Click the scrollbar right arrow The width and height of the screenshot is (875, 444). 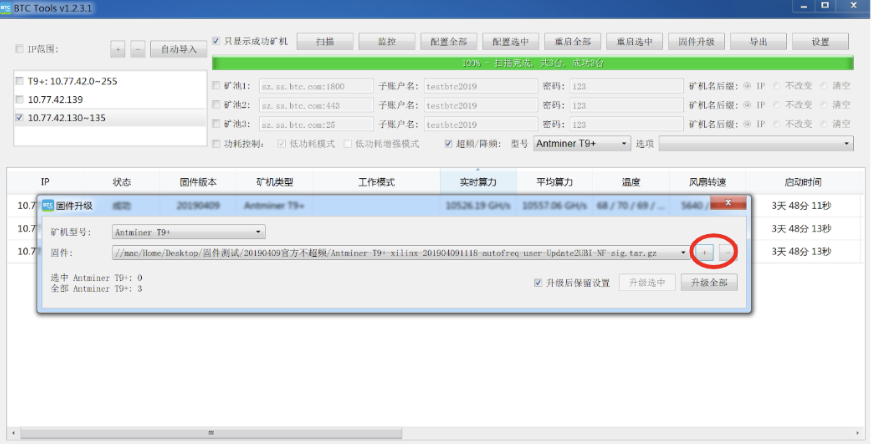858,433
